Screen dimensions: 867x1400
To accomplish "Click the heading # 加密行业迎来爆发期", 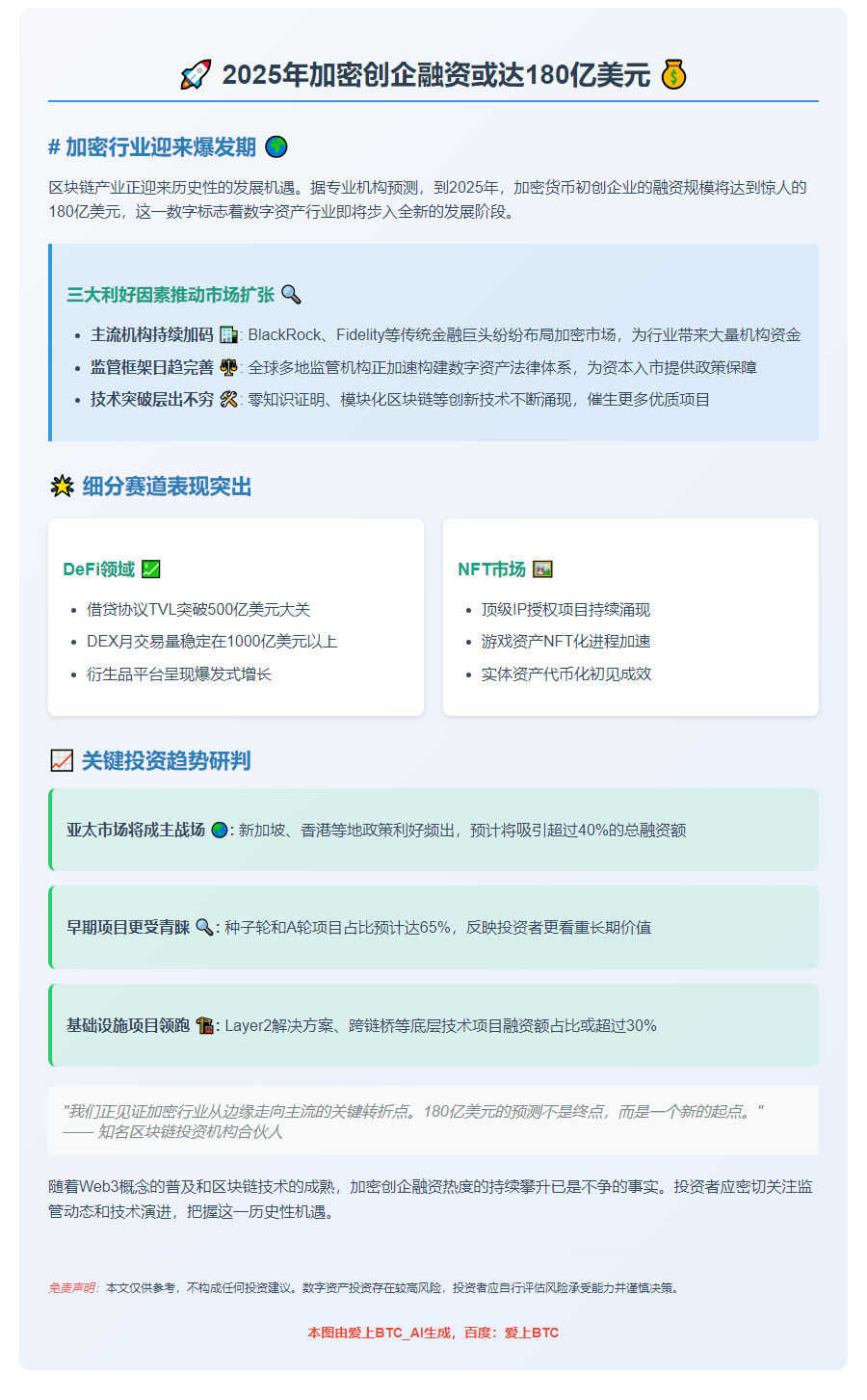I will (x=152, y=146).
